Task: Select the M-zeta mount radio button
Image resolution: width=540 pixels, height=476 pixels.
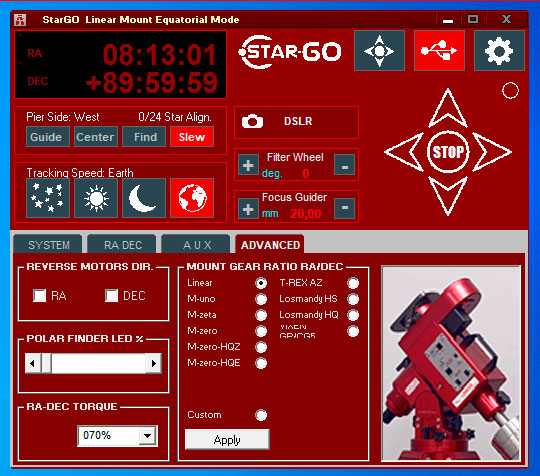Action: coord(261,315)
